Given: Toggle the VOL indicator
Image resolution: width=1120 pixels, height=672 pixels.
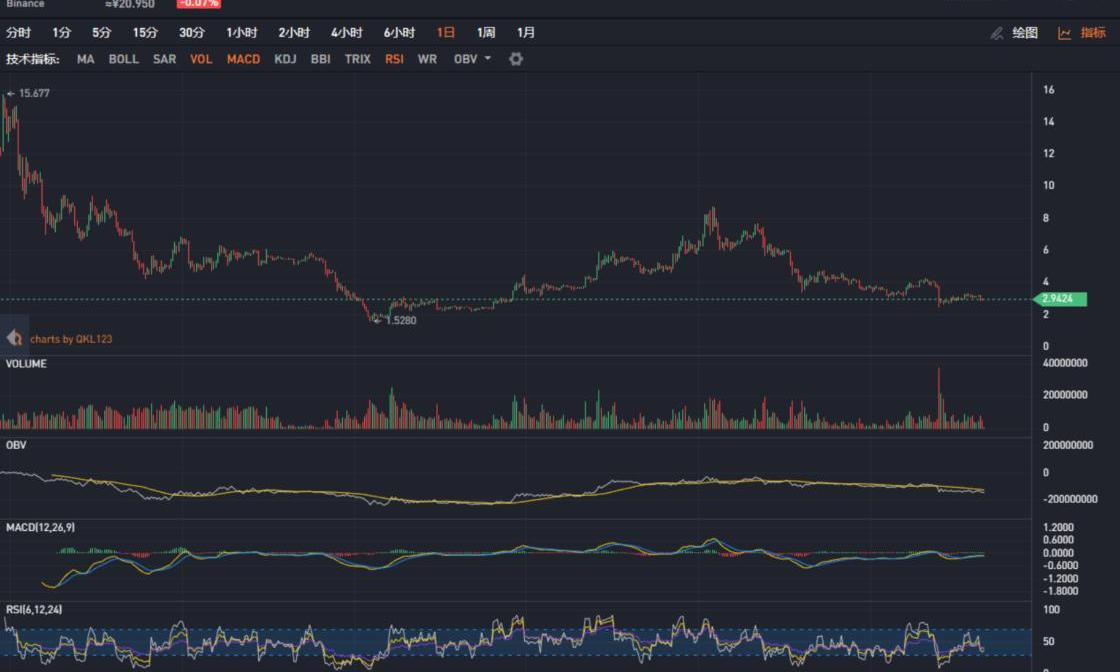Looking at the screenshot, I should pos(201,59).
